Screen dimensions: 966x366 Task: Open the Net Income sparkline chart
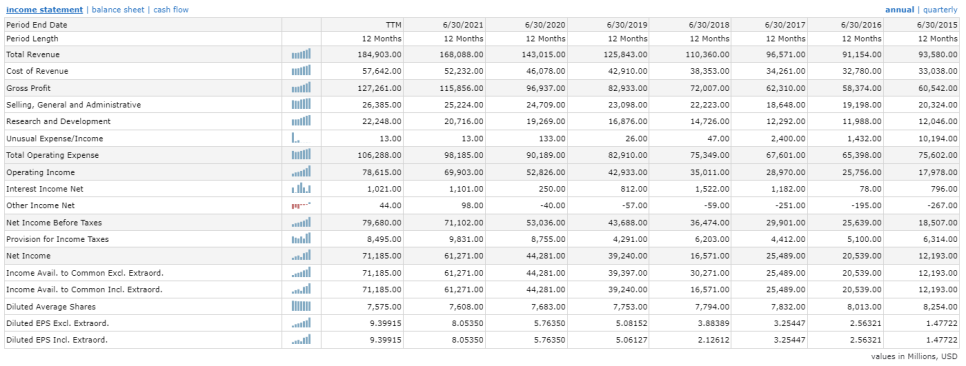click(301, 255)
